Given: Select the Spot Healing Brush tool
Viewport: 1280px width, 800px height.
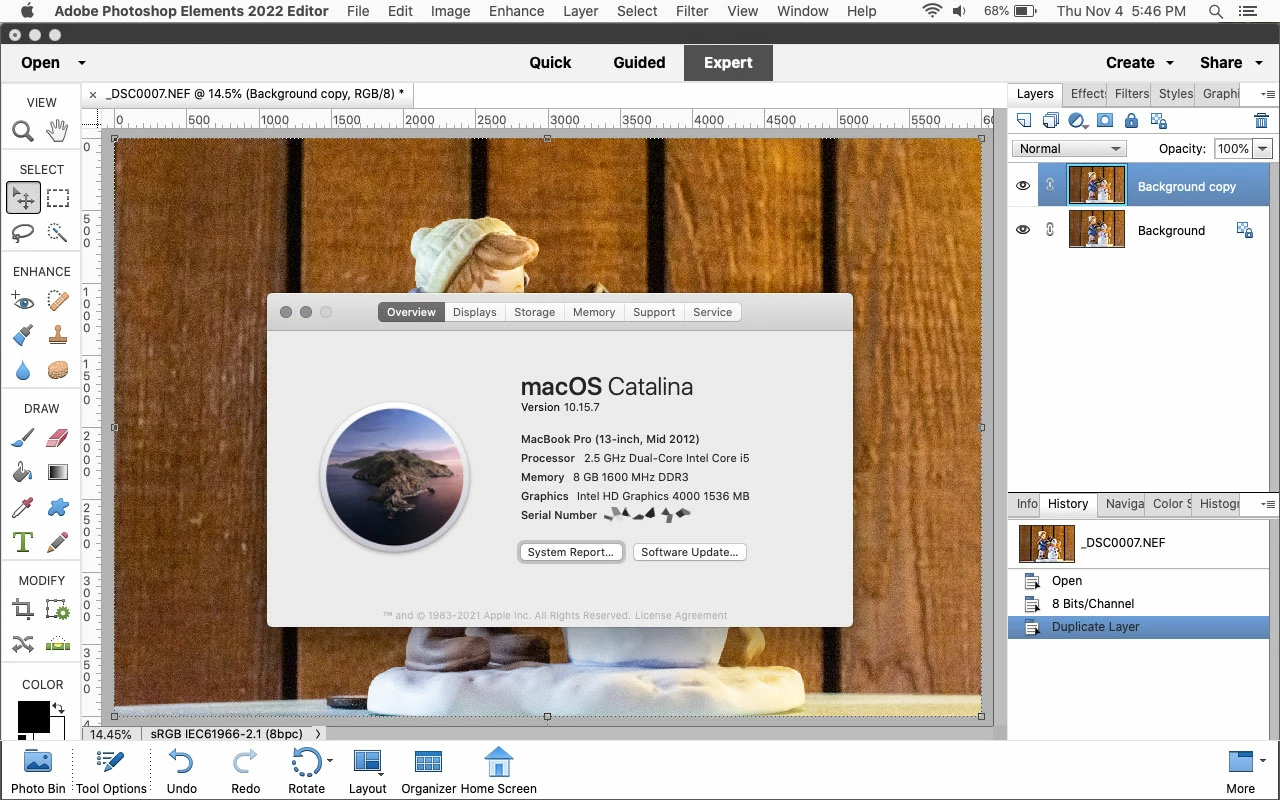Looking at the screenshot, I should [58, 300].
